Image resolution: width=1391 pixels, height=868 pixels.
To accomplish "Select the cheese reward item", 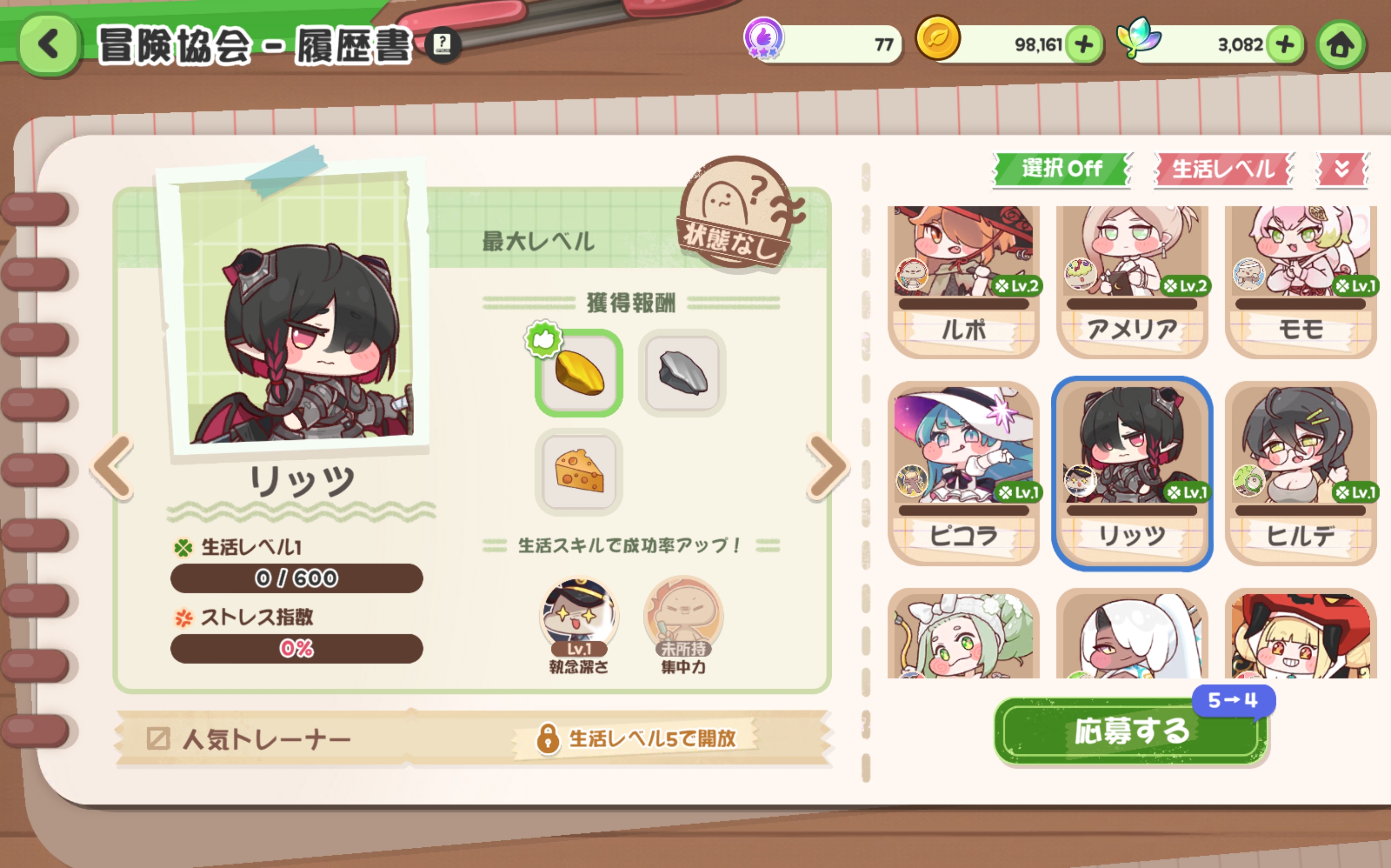I will (x=578, y=471).
